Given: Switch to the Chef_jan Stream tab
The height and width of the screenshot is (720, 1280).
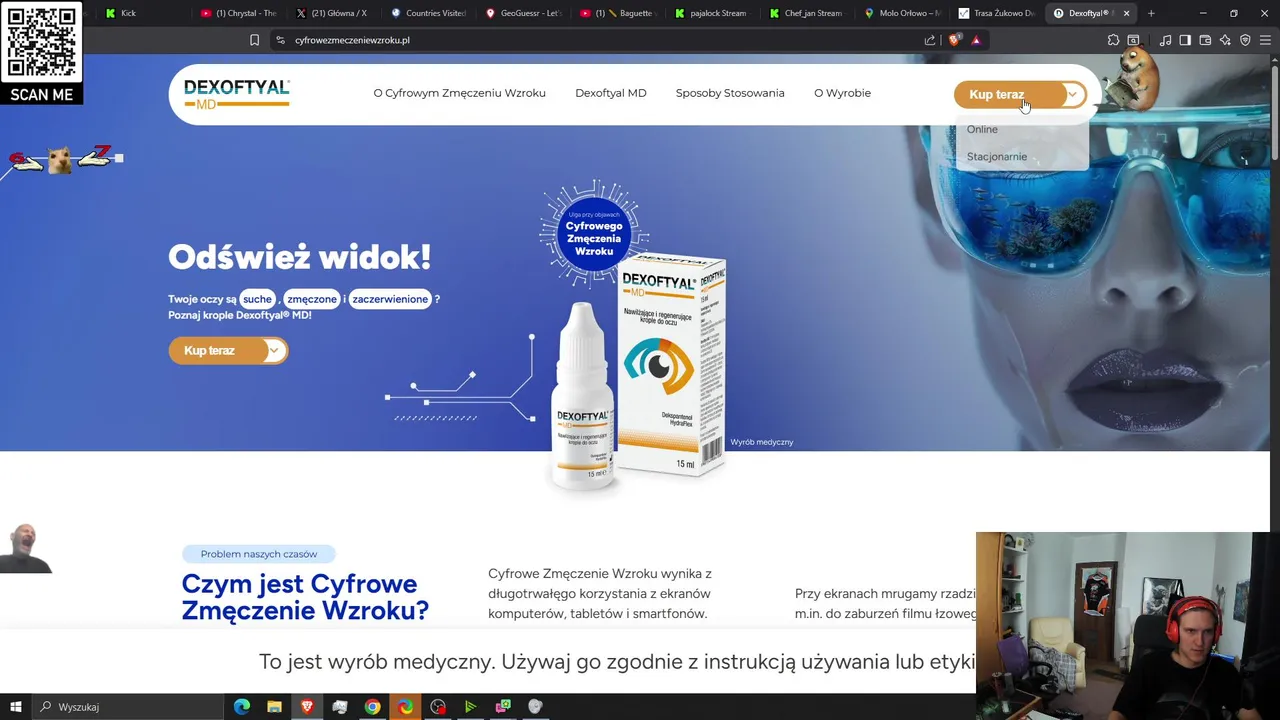Looking at the screenshot, I should tap(809, 13).
